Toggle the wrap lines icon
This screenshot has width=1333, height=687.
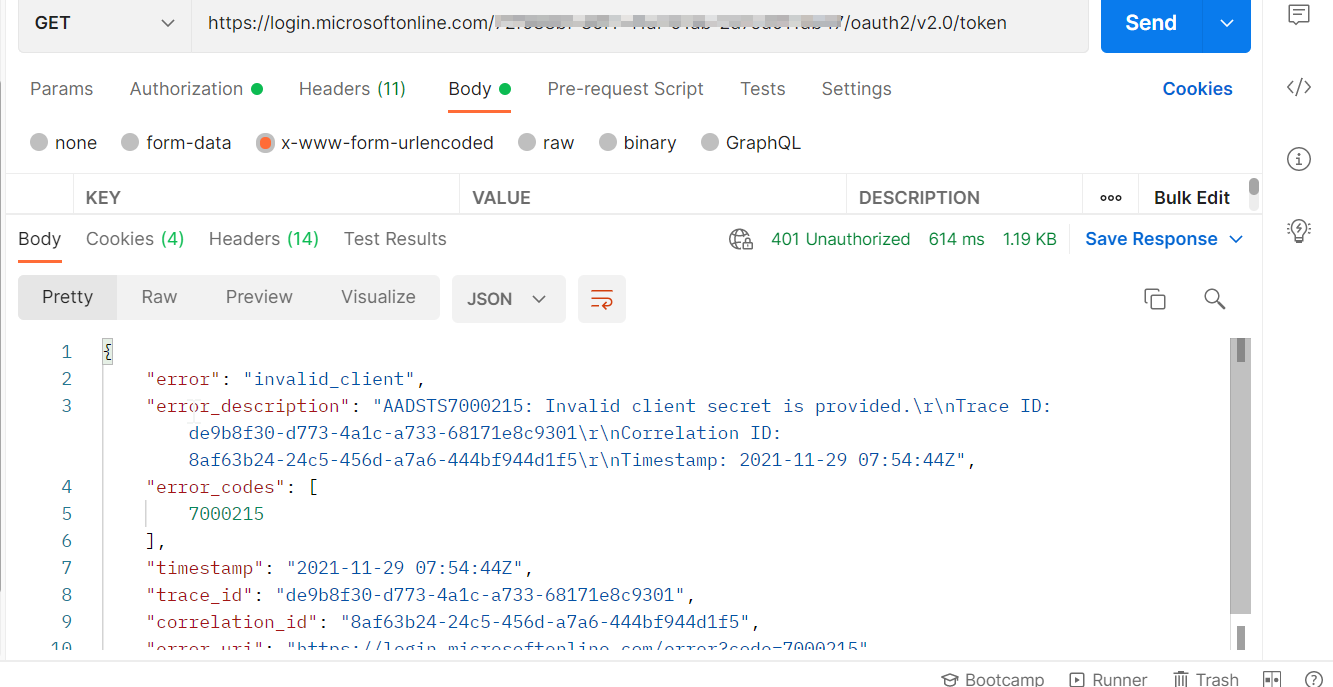point(602,299)
